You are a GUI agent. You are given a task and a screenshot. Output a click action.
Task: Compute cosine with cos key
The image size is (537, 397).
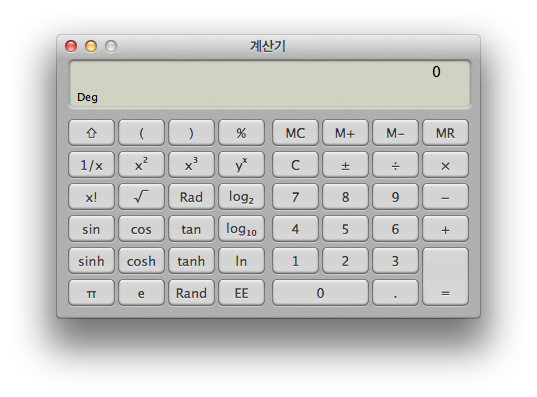141,229
